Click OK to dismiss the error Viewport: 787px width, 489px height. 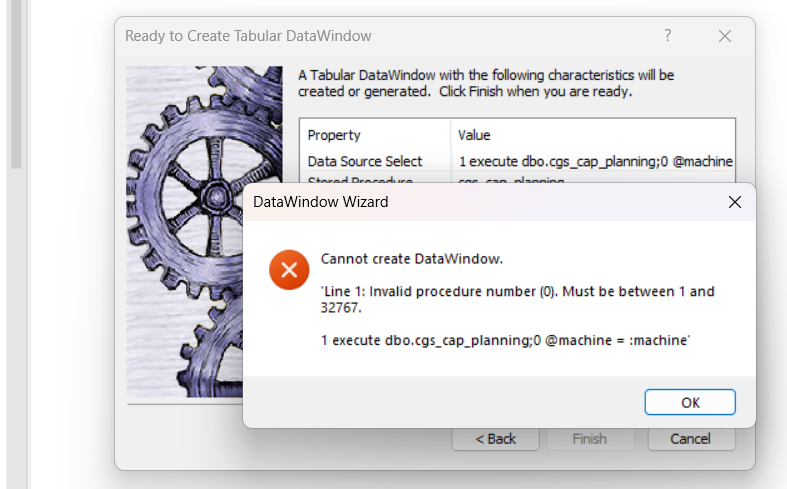(690, 402)
